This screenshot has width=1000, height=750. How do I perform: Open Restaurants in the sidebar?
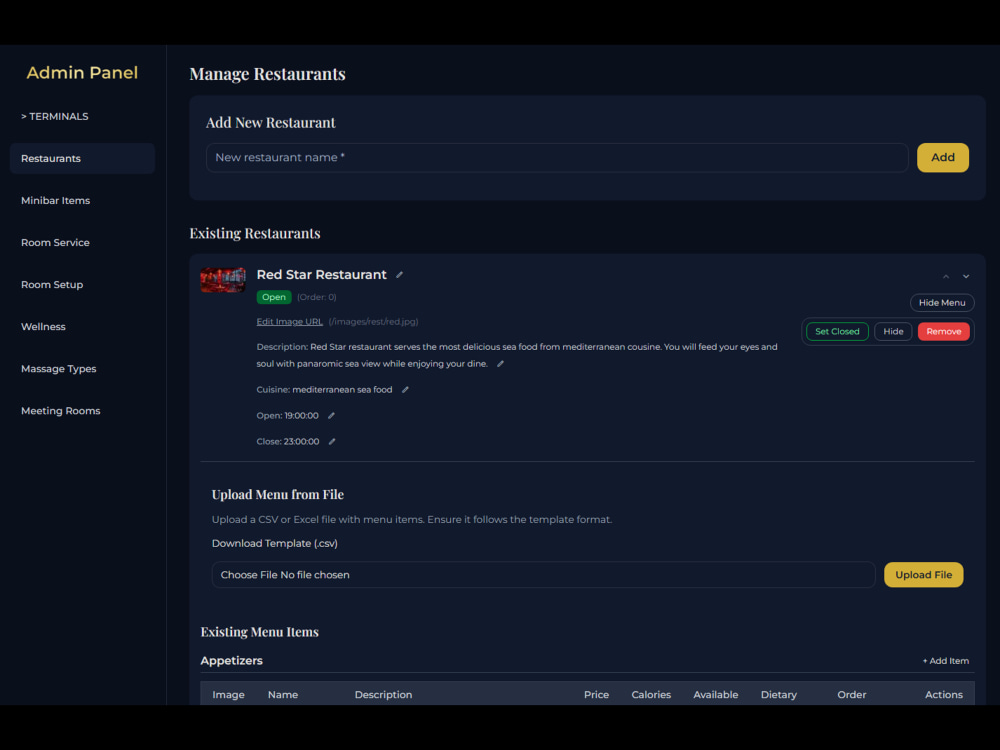pos(82,158)
